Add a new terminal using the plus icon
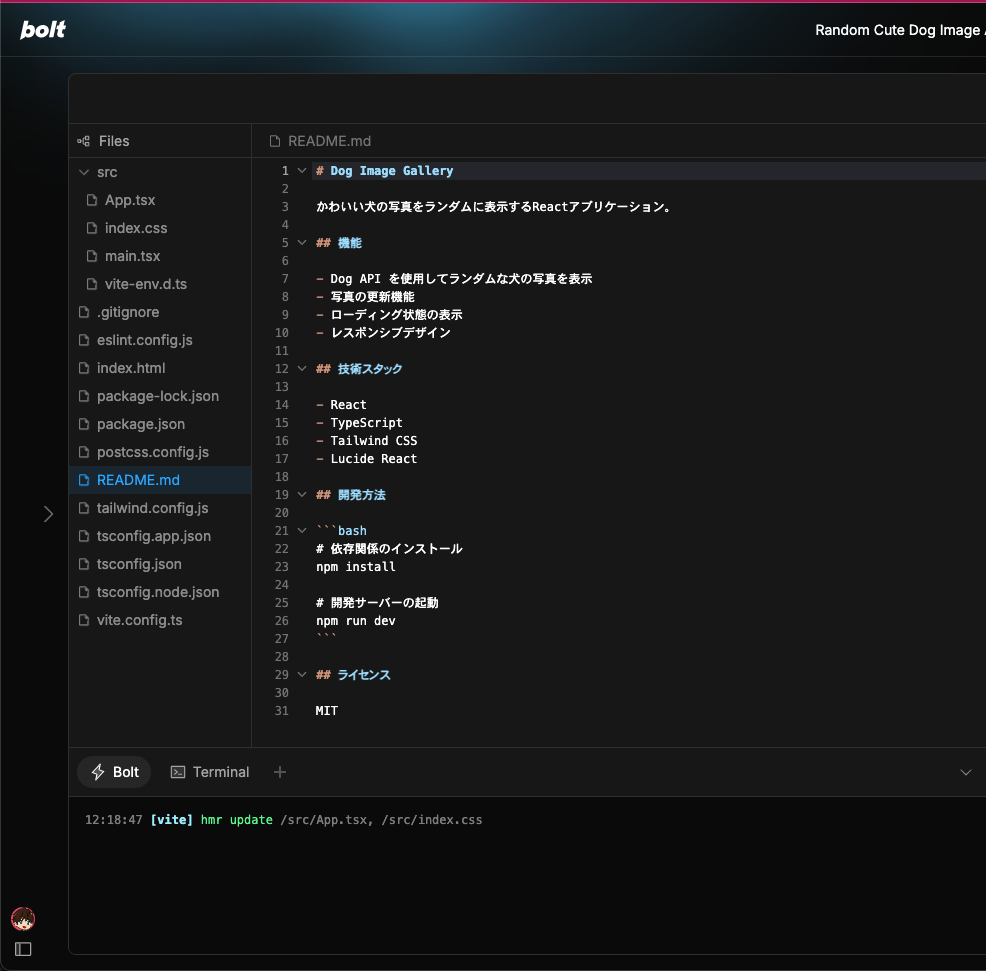This screenshot has height=971, width=986. click(x=279, y=771)
